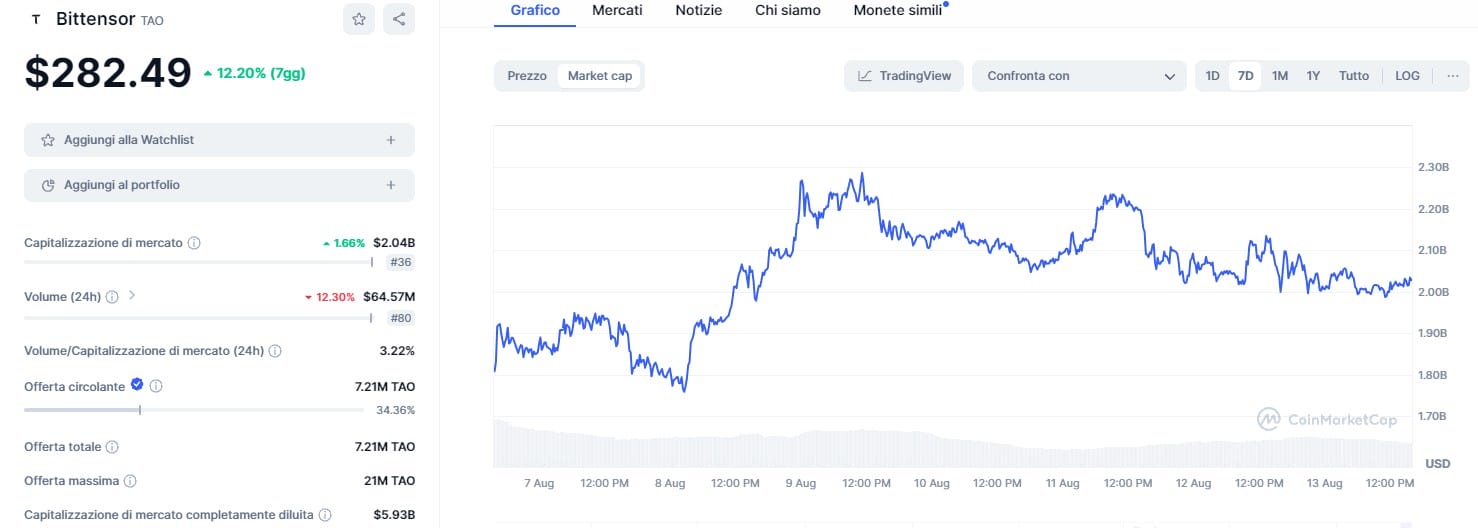The image size is (1478, 528).
Task: Click Aggiungi al portfolio button
Action: click(x=219, y=185)
